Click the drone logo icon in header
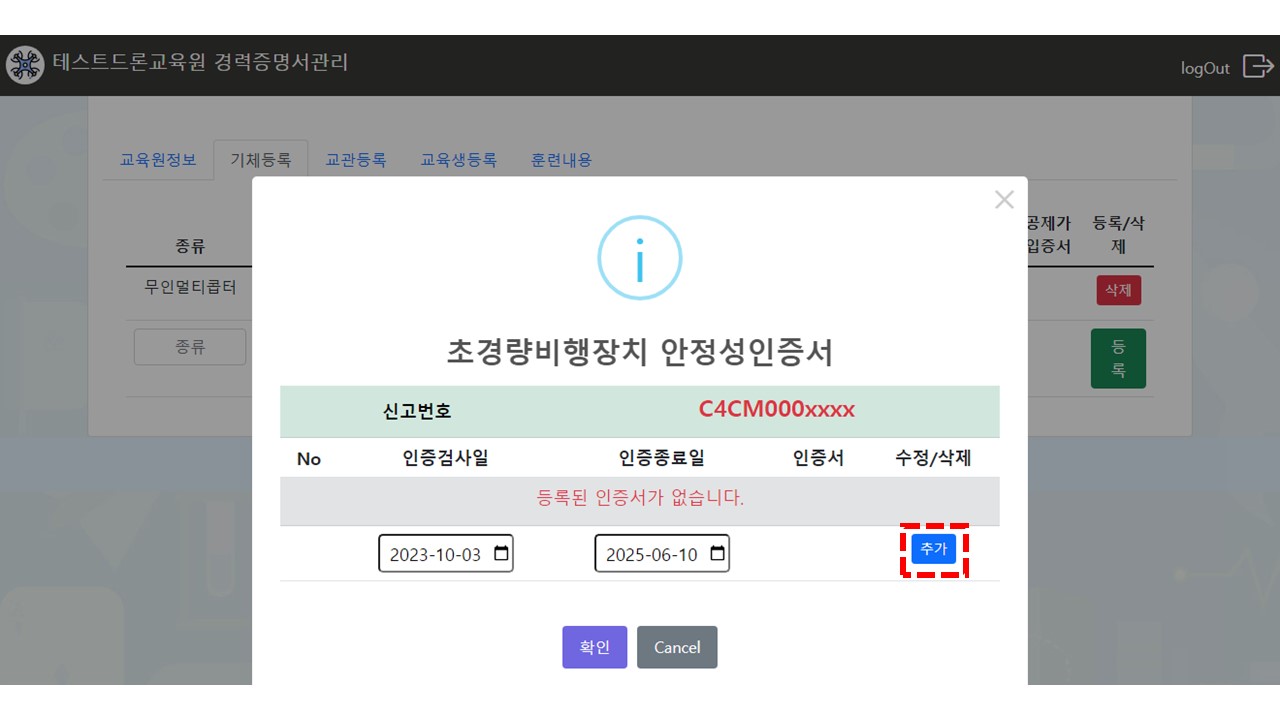Image resolution: width=1280 pixels, height=720 pixels. [25, 65]
